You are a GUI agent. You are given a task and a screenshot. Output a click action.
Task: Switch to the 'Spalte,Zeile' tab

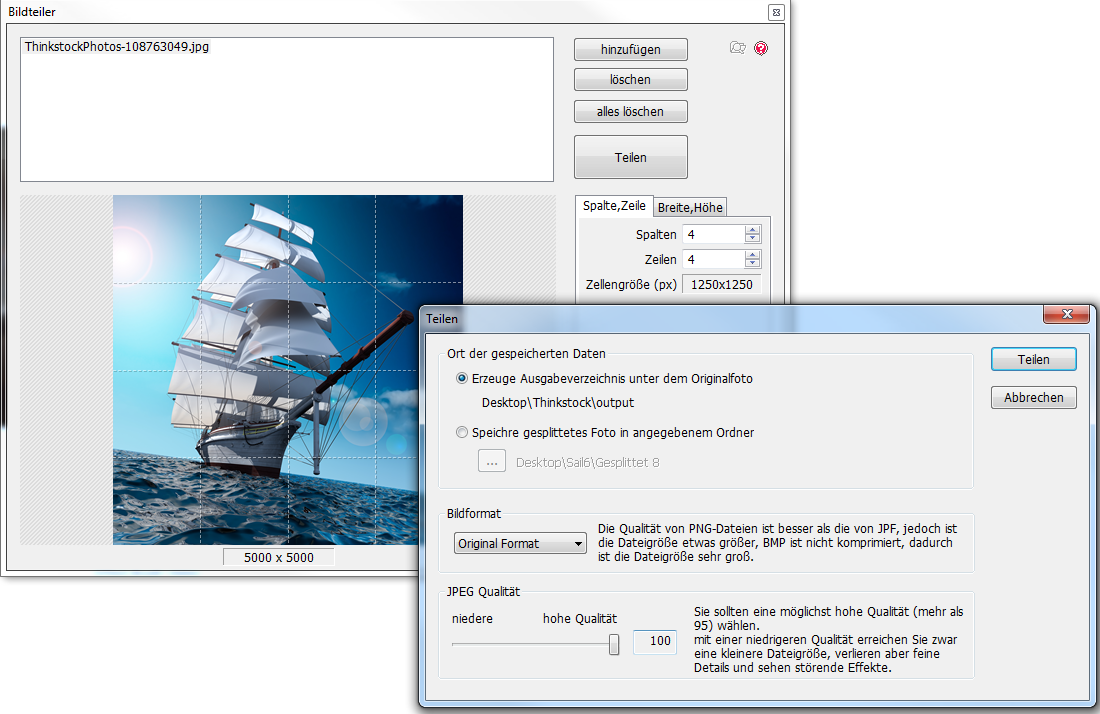click(x=615, y=206)
